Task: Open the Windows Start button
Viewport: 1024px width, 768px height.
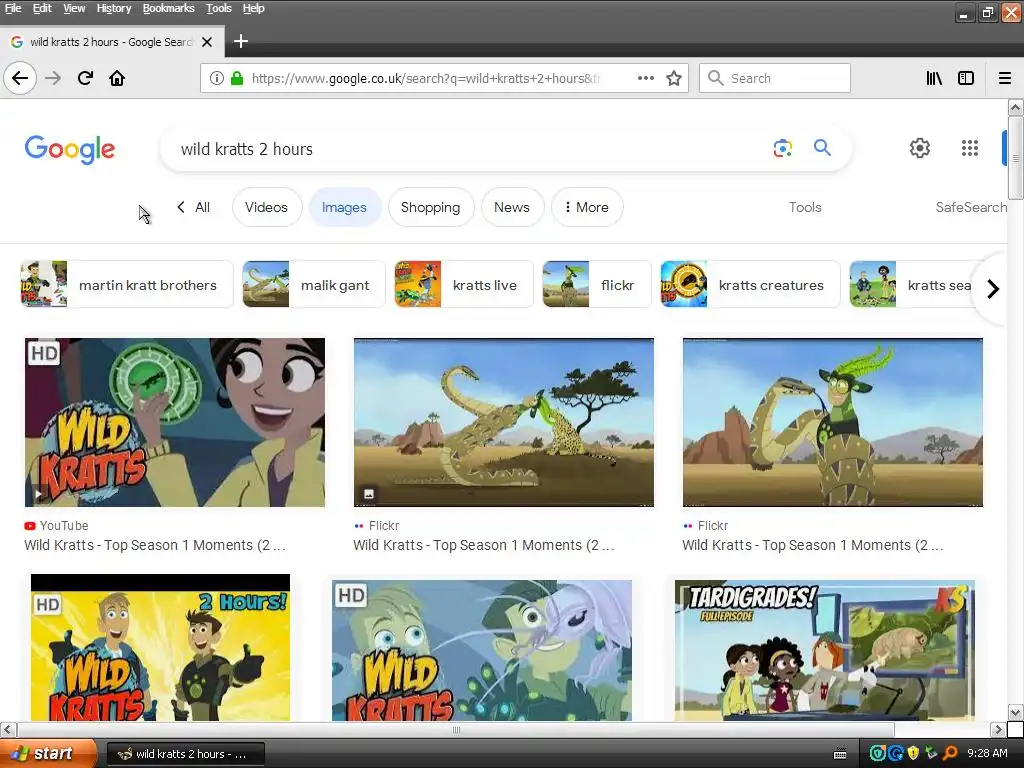Action: [x=48, y=754]
